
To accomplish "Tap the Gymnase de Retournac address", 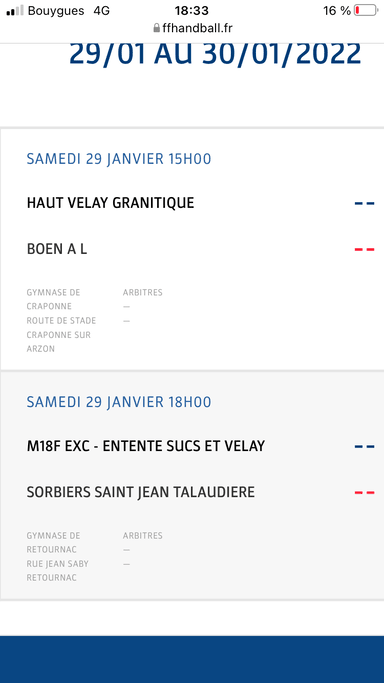I will point(57,557).
